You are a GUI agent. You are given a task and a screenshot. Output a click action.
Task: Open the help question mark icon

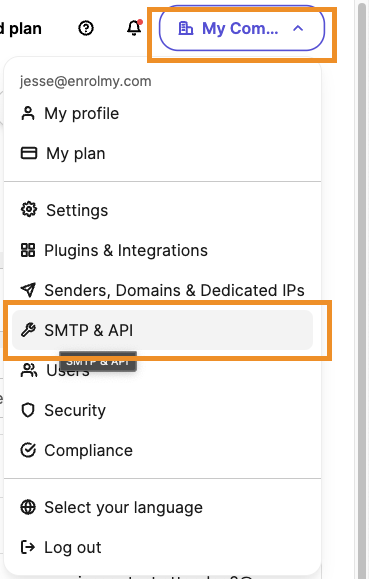[x=86, y=28]
